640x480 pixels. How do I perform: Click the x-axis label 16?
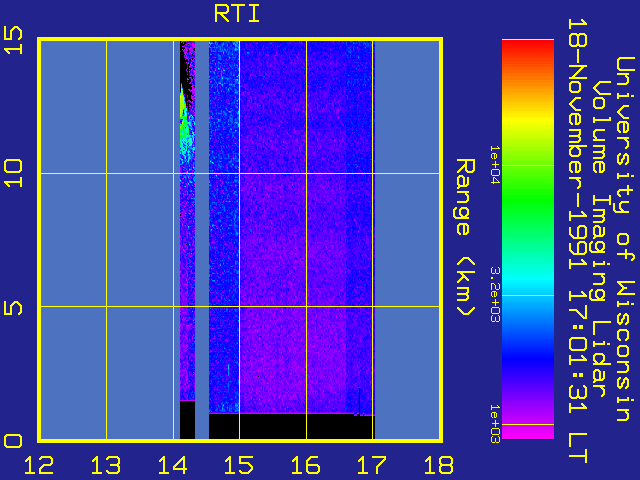(x=306, y=465)
